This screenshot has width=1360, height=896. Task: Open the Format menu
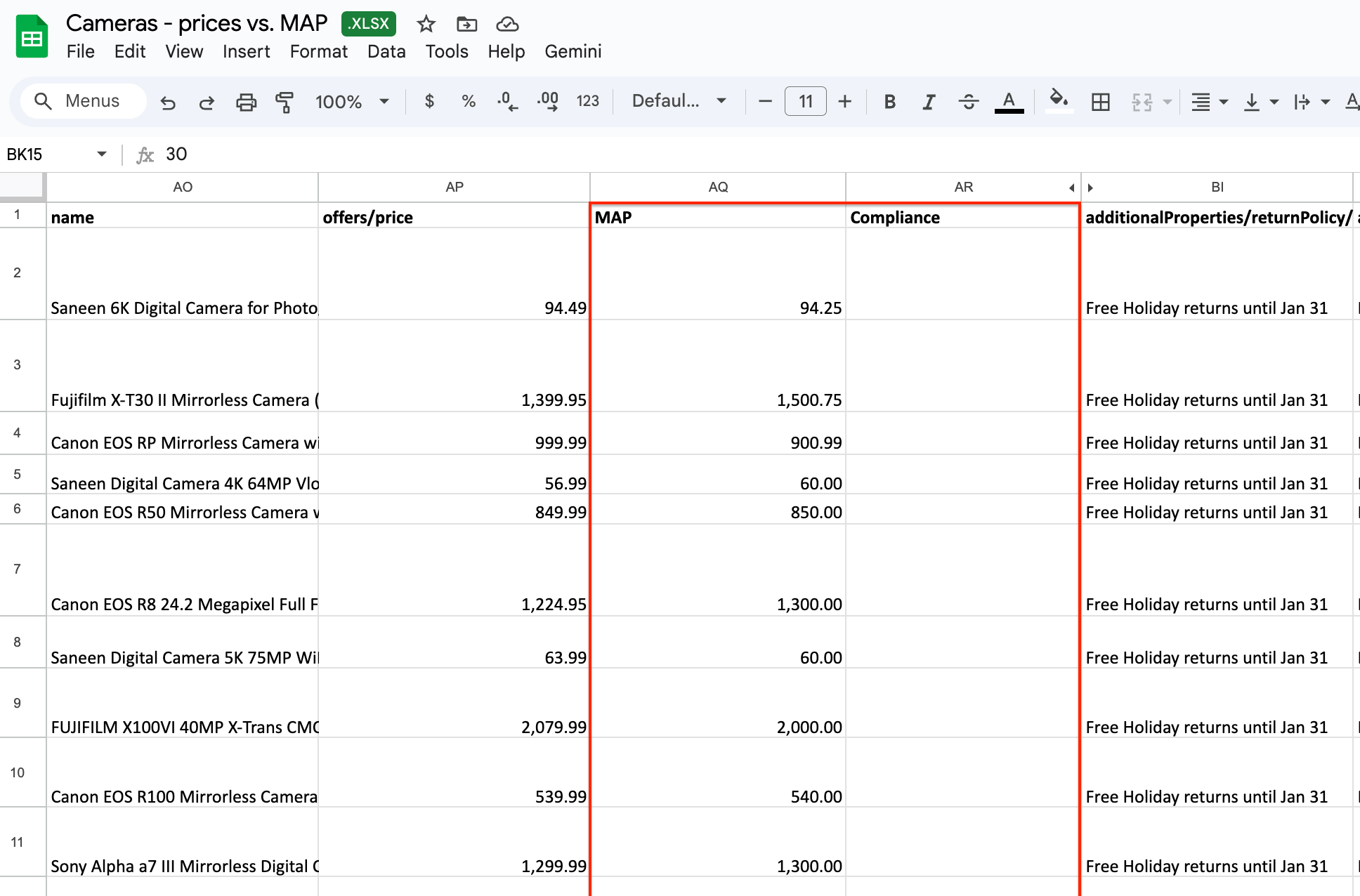tap(318, 51)
